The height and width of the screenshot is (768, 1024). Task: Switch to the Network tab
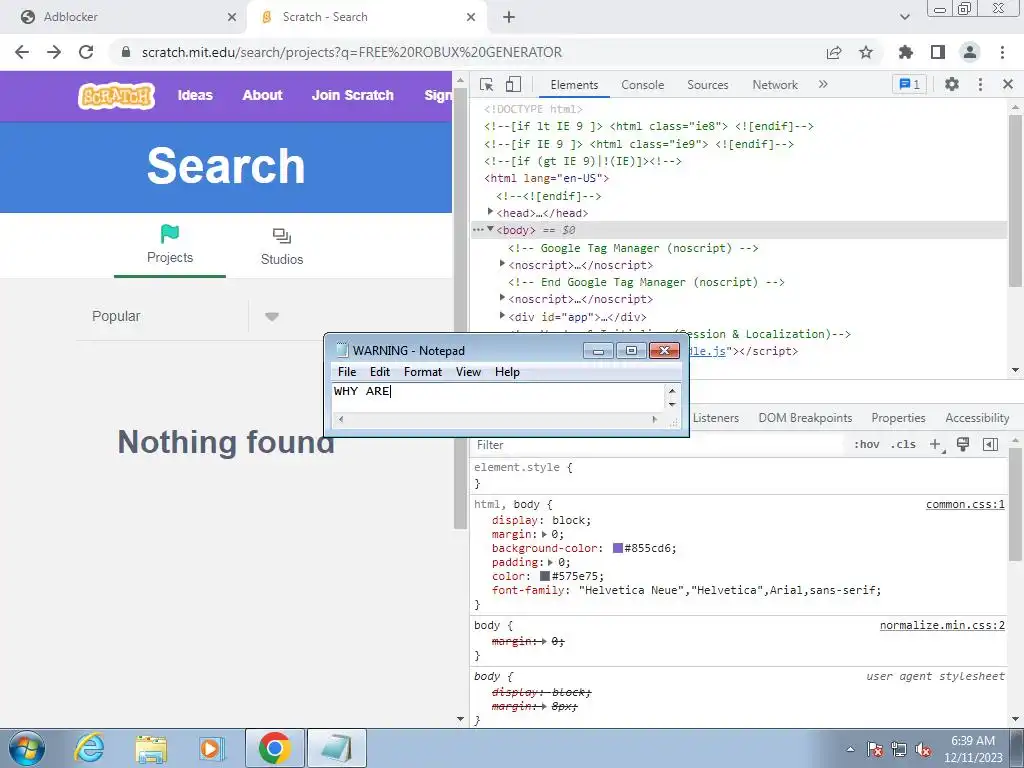775,85
